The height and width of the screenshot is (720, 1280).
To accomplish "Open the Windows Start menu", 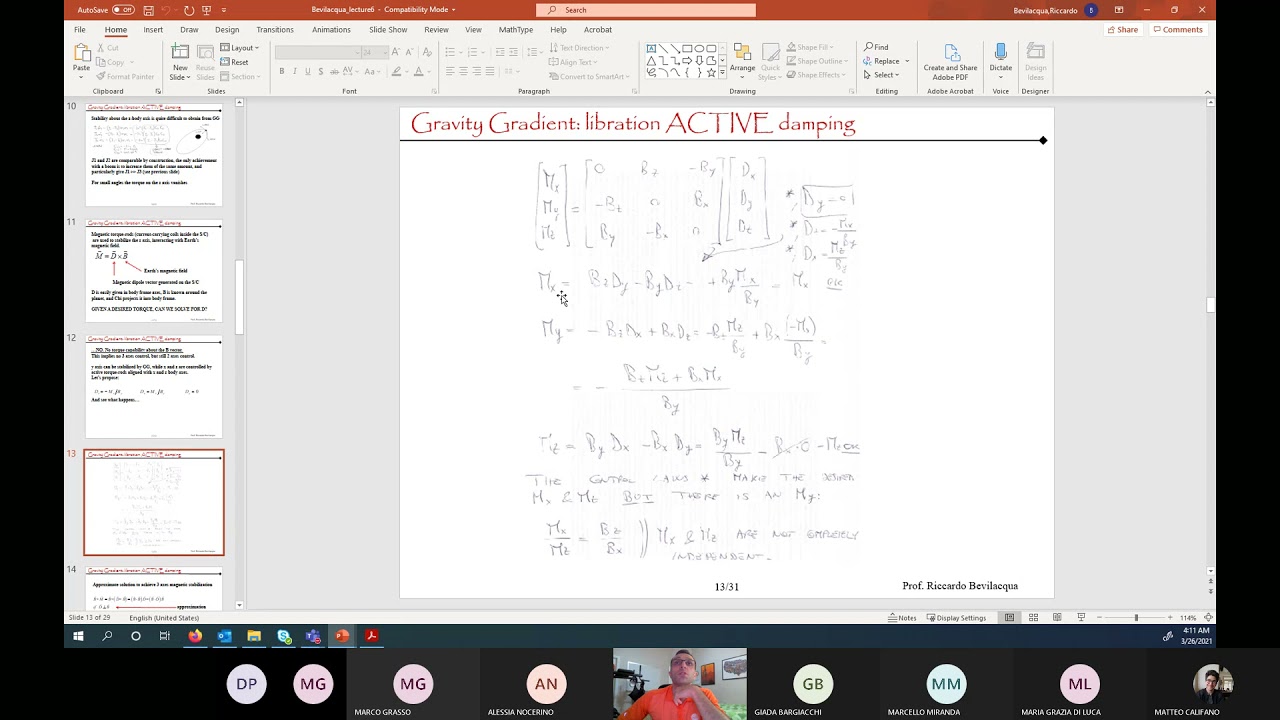I will pos(78,636).
